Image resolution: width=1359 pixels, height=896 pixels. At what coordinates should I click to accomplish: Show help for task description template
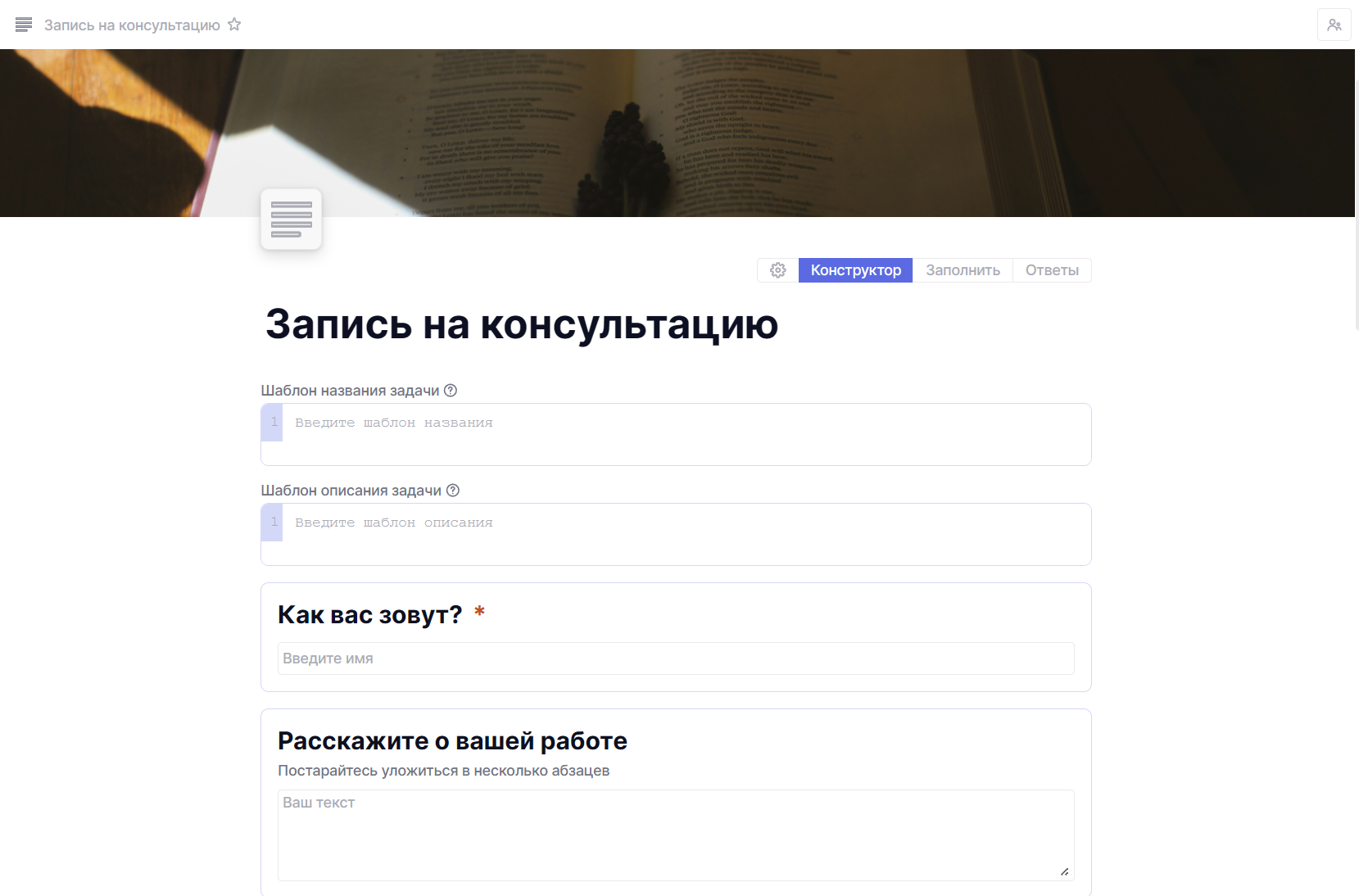tap(453, 491)
